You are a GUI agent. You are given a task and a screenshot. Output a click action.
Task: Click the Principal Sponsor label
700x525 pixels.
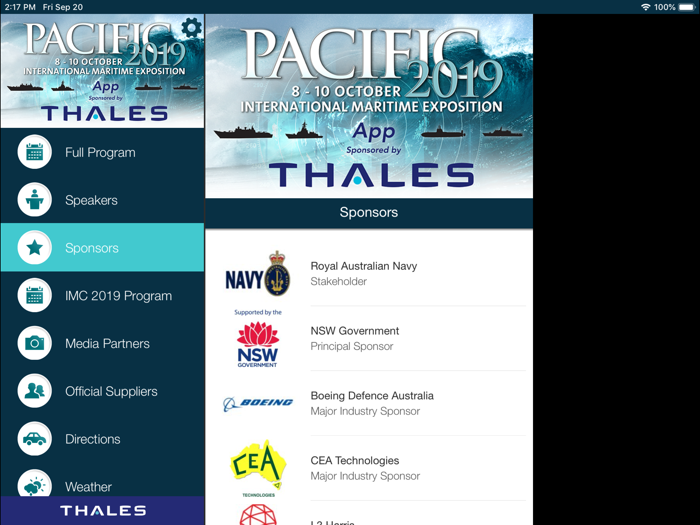point(352,346)
